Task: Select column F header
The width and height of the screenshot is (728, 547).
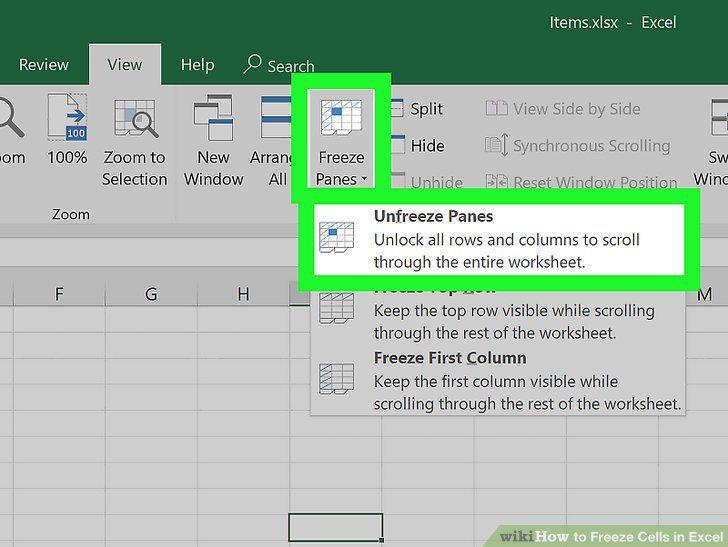Action: pos(59,294)
